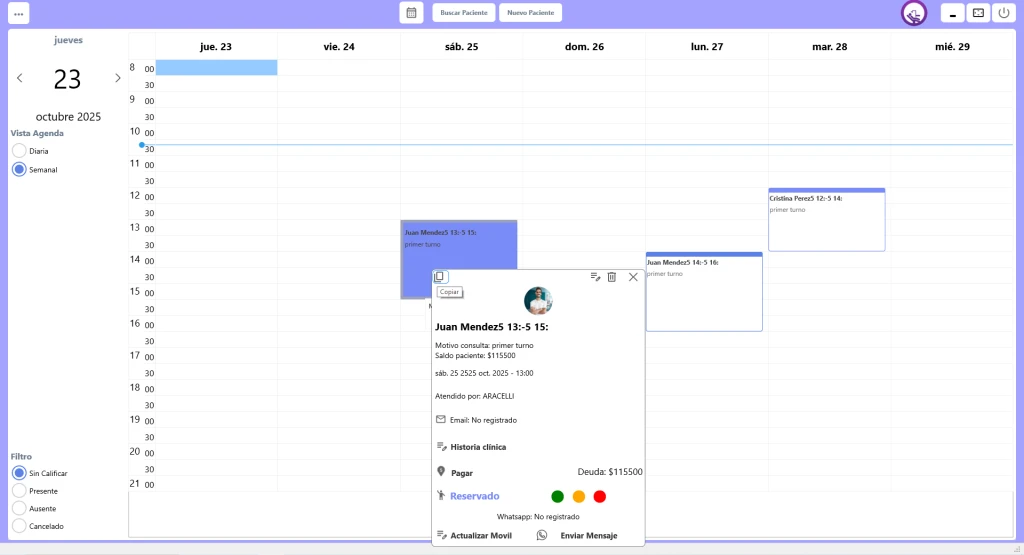Advance to next day with right chevron
Image resolution: width=1024 pixels, height=555 pixels.
point(118,78)
